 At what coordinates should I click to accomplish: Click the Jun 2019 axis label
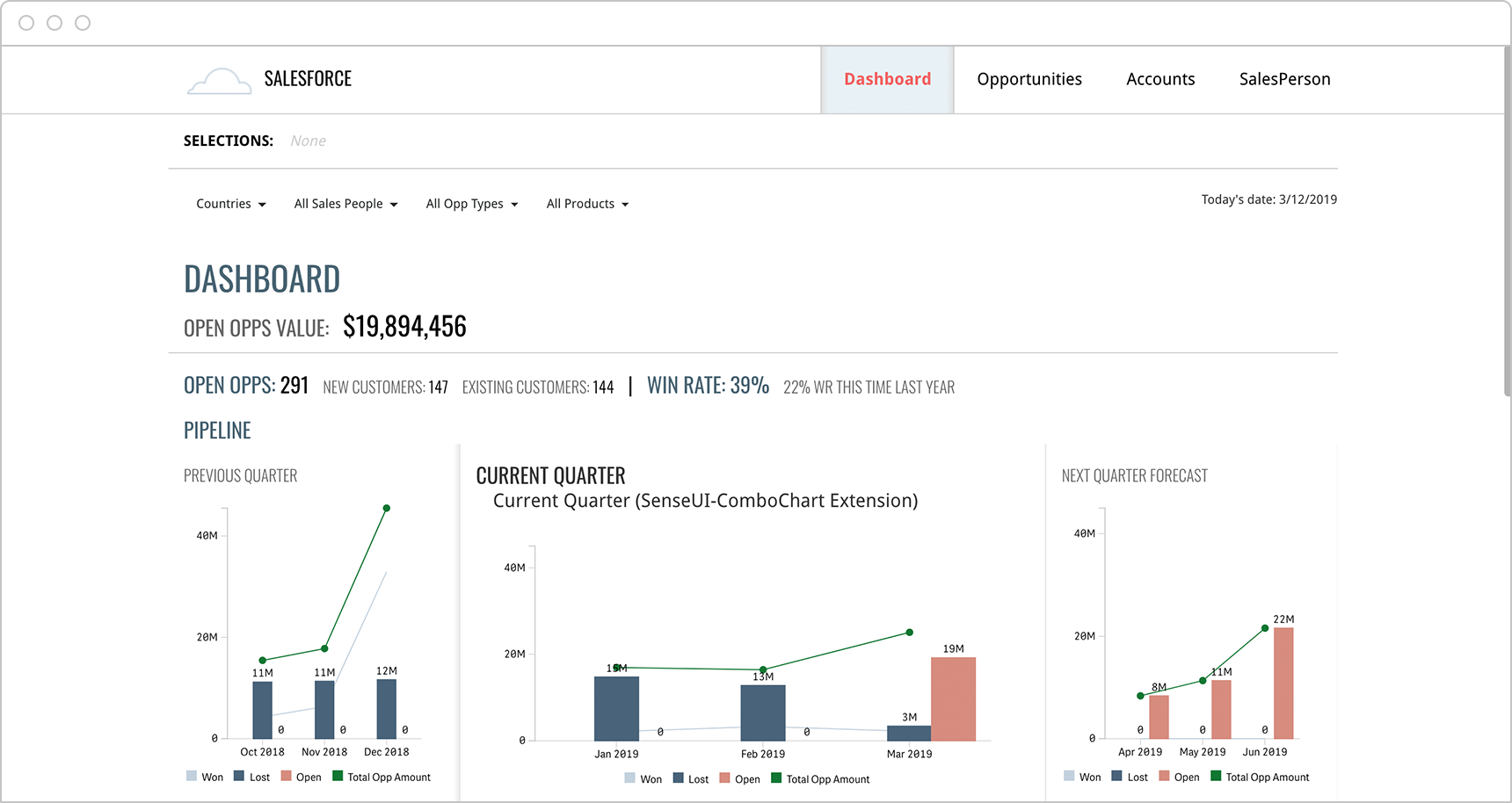[1265, 752]
